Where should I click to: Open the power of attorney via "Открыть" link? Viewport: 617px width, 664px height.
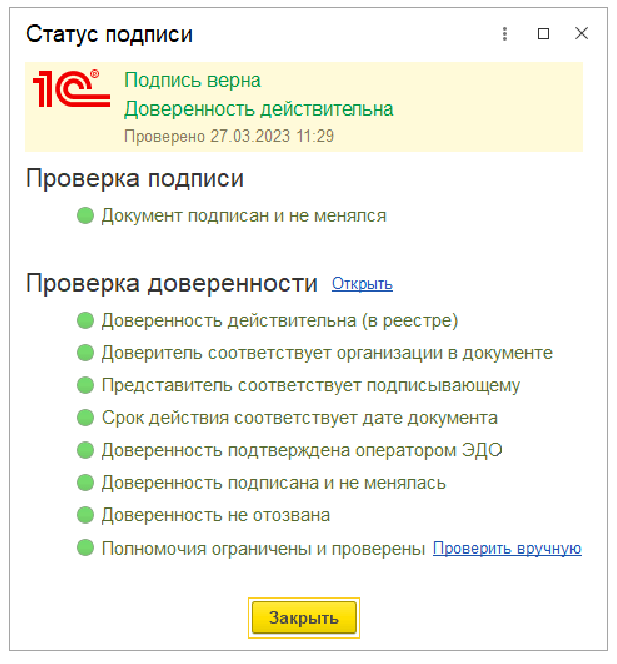click(x=362, y=284)
